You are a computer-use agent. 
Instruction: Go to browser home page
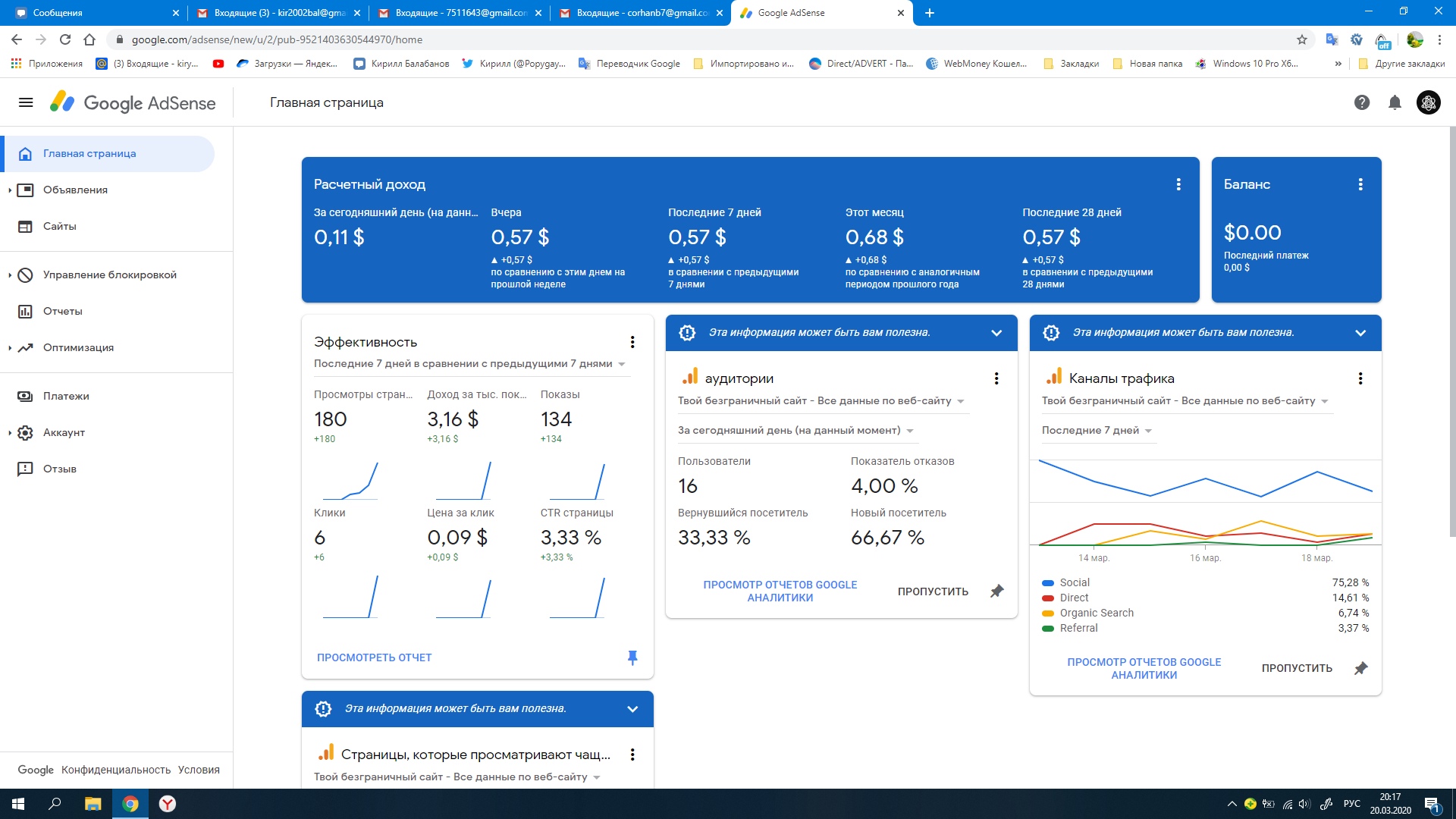[x=89, y=39]
